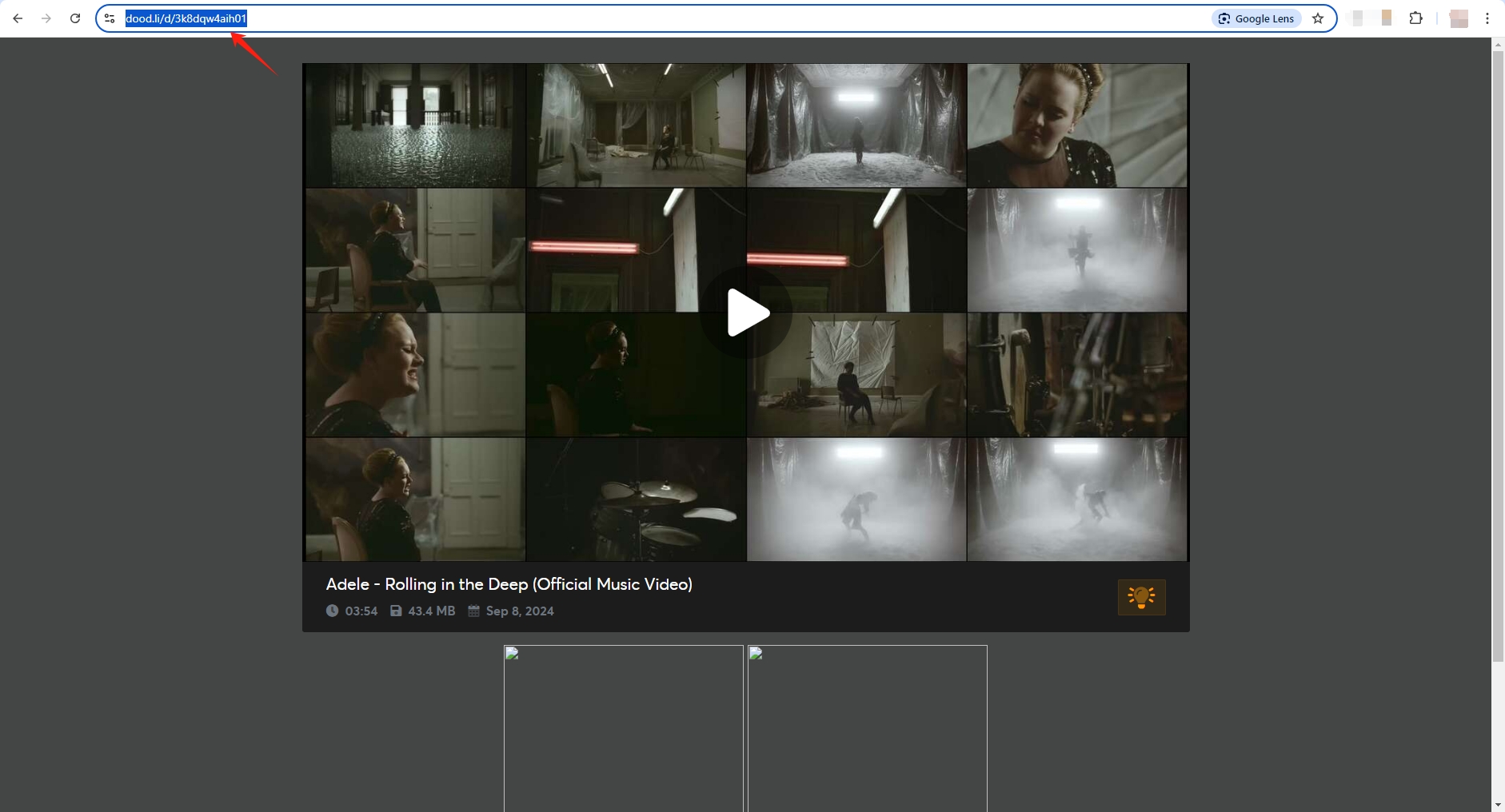Reload the page with the refresh icon

point(75,18)
